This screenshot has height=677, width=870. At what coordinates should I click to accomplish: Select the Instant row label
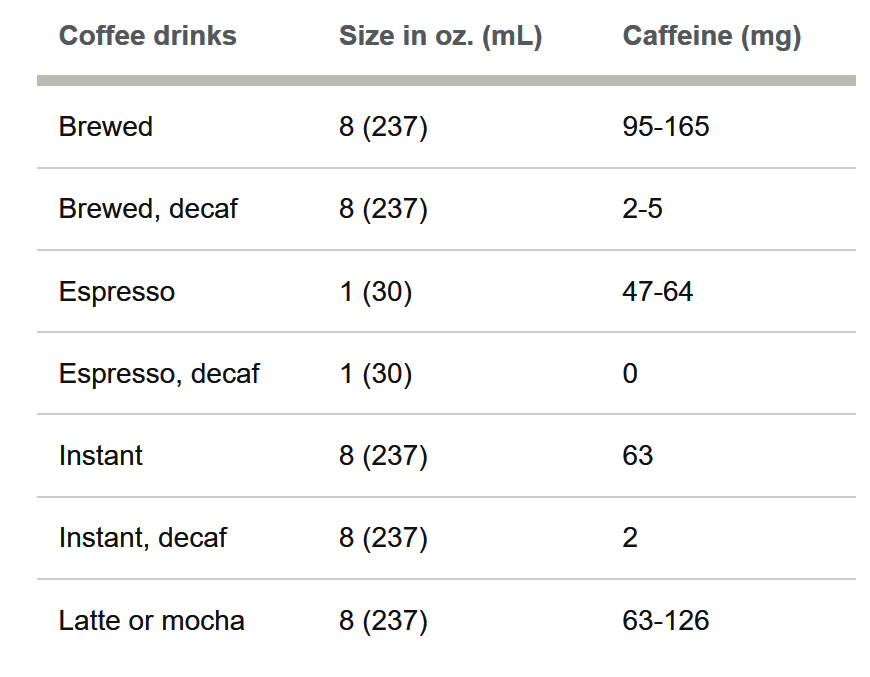100,456
